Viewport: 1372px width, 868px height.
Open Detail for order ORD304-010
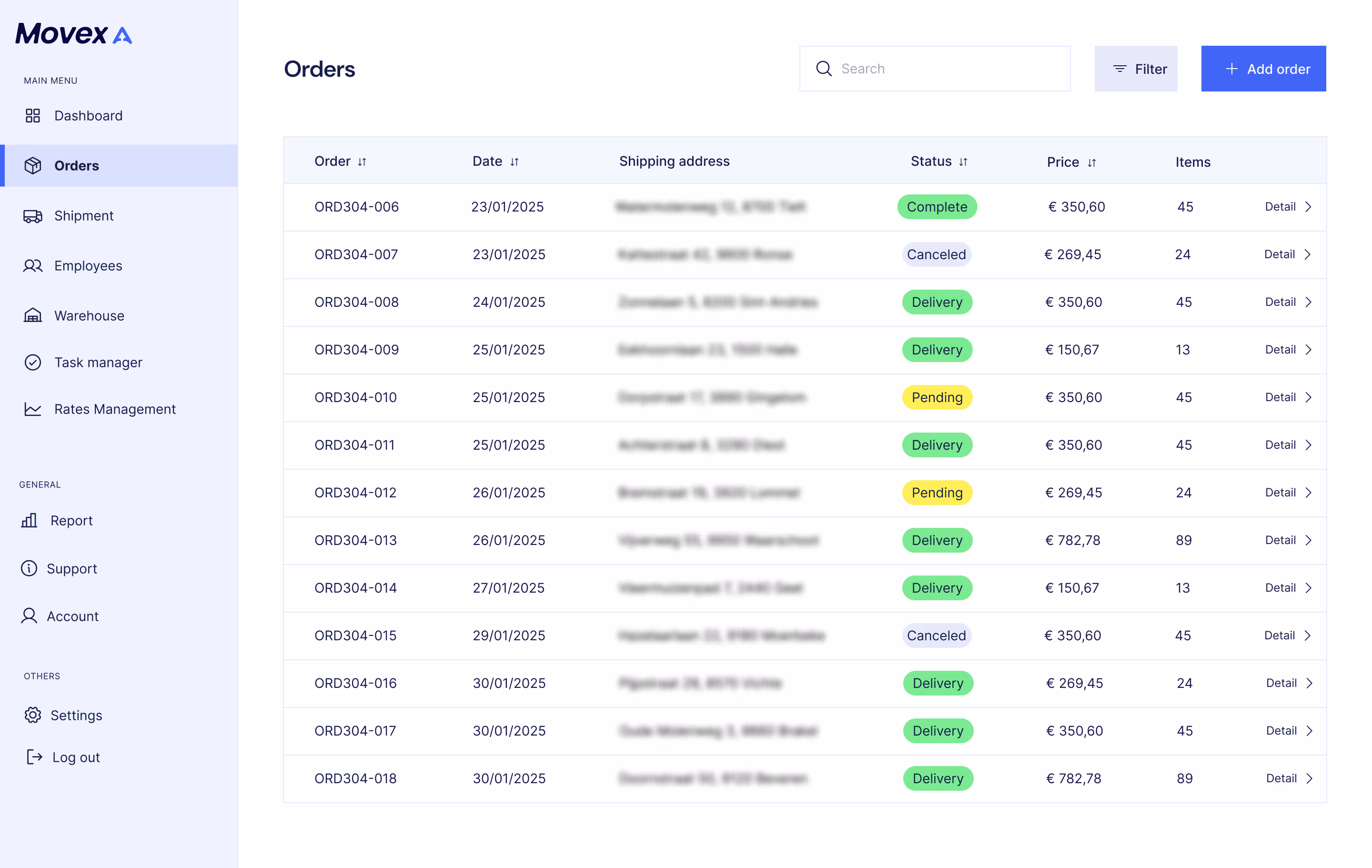1288,397
